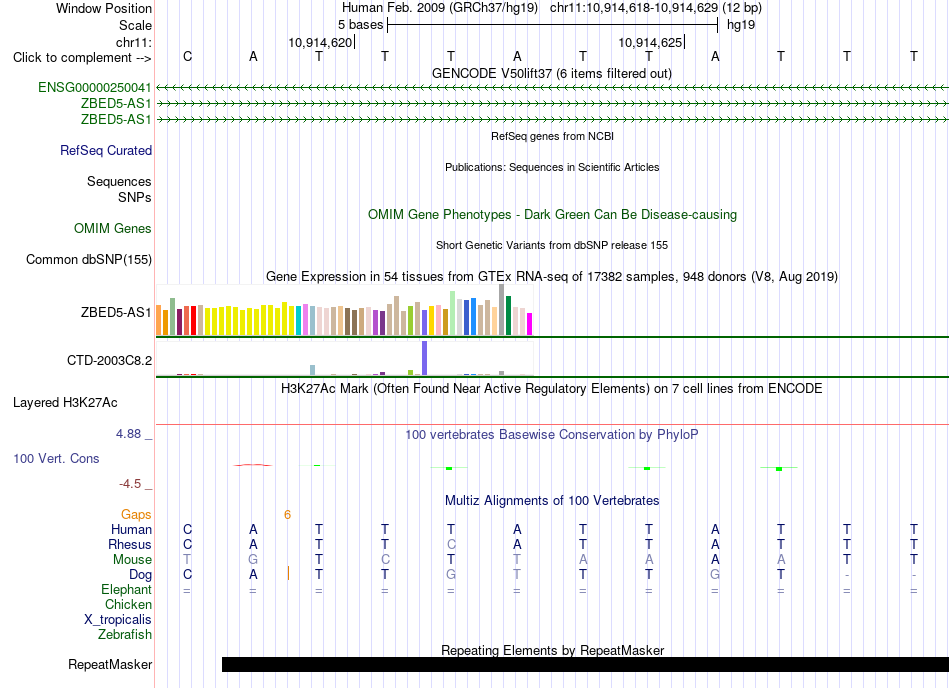This screenshot has height=688, width=950.
Task: Click the SNPs track label
Action: click(x=135, y=197)
